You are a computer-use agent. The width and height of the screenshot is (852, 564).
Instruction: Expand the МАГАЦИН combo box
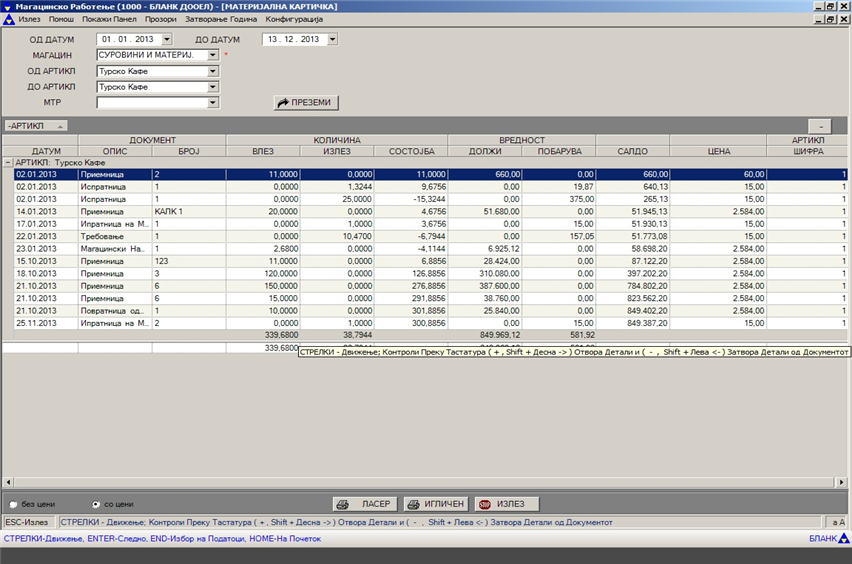click(x=213, y=55)
